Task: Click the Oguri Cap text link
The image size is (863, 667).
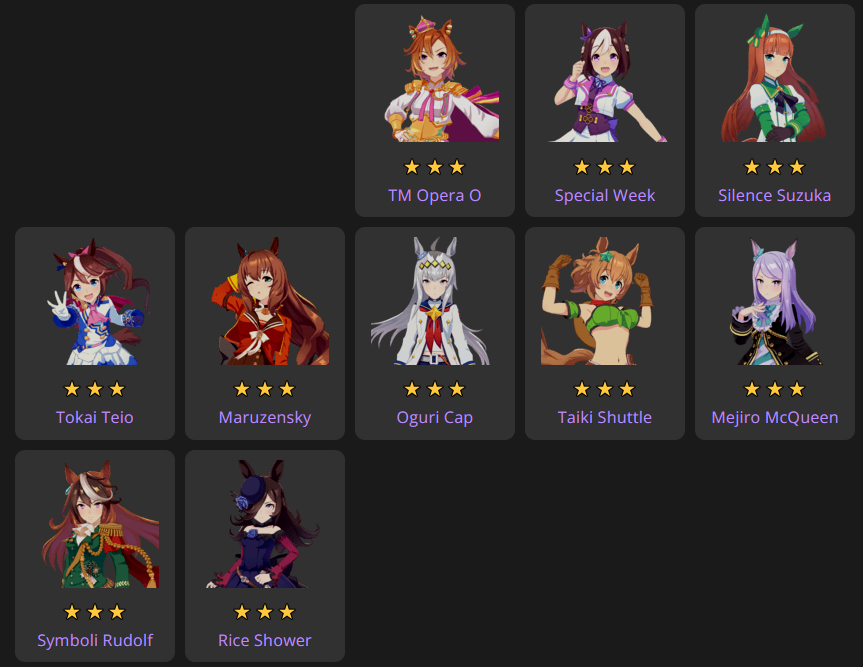Action: (x=435, y=418)
